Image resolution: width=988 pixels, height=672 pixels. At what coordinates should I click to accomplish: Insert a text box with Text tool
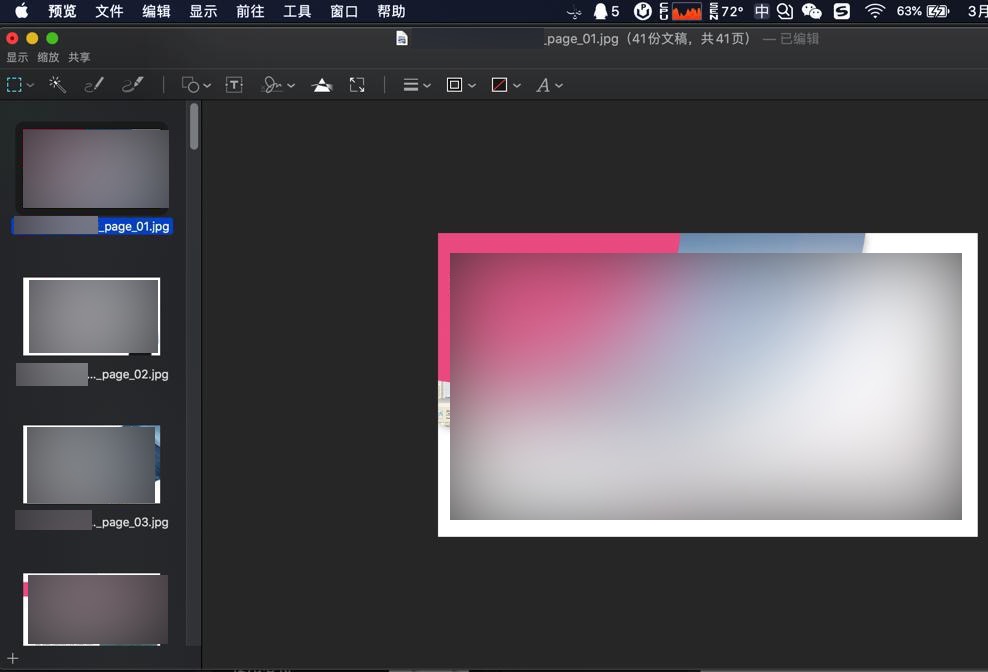[x=234, y=85]
